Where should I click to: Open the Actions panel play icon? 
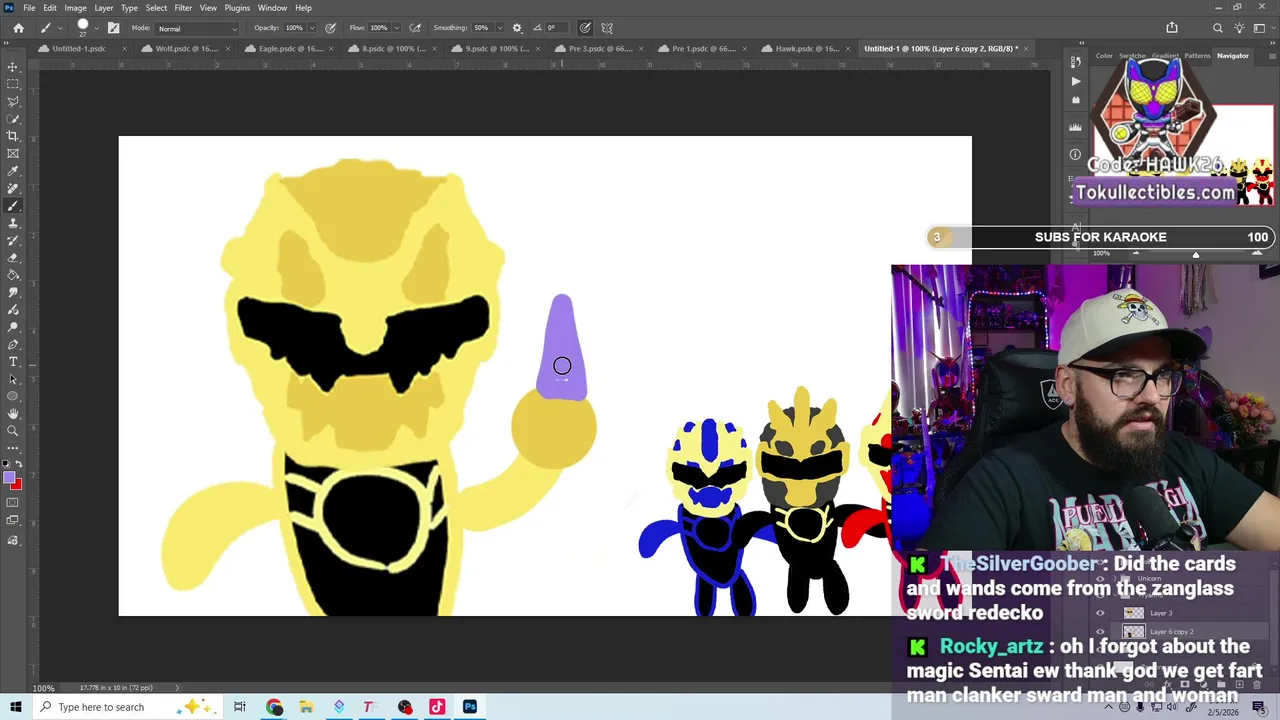click(x=1075, y=81)
